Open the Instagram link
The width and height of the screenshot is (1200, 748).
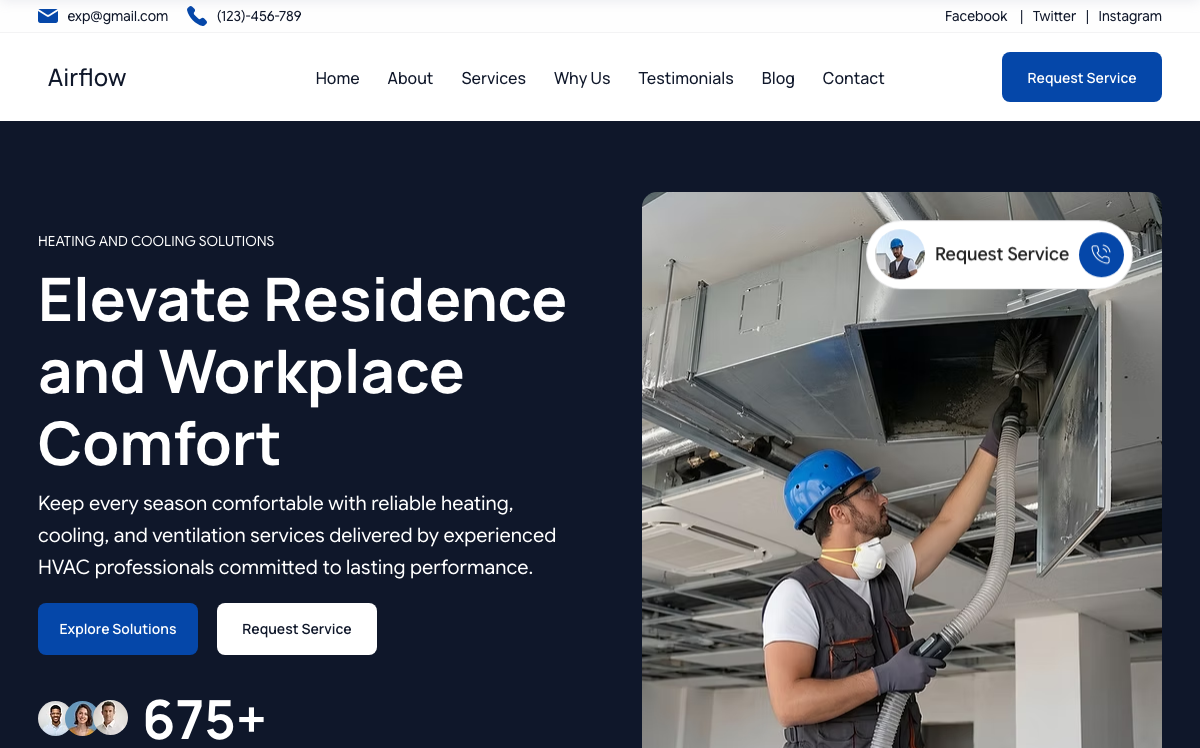tap(1130, 16)
